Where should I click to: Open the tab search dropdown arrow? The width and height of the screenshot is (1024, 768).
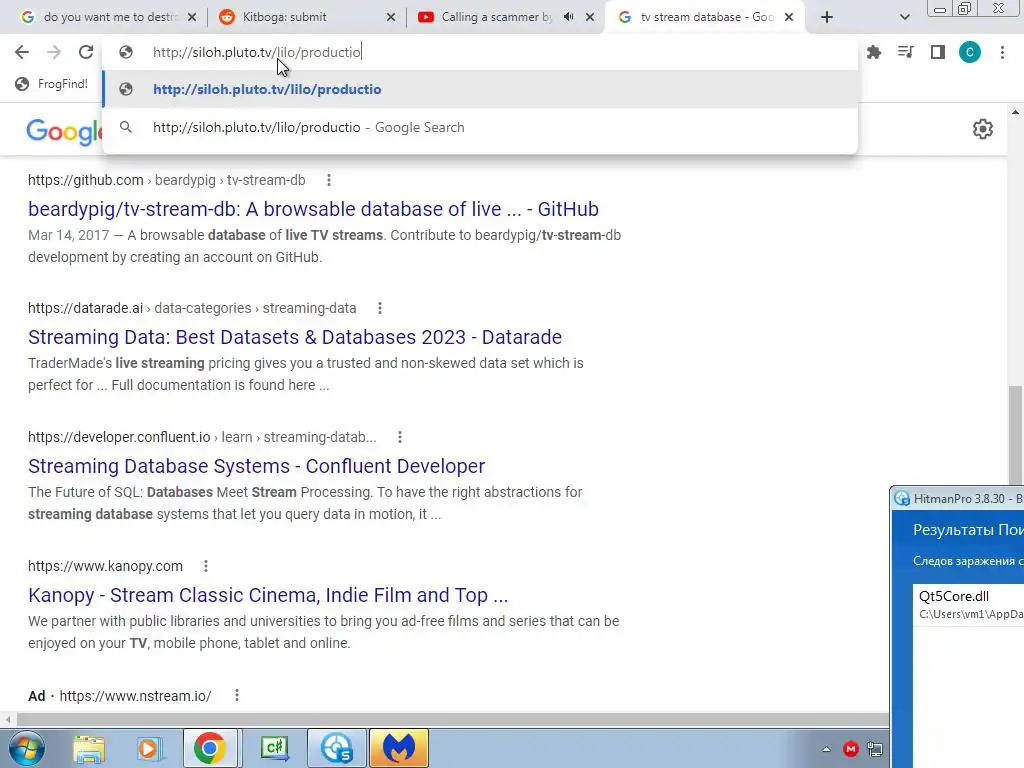click(904, 17)
